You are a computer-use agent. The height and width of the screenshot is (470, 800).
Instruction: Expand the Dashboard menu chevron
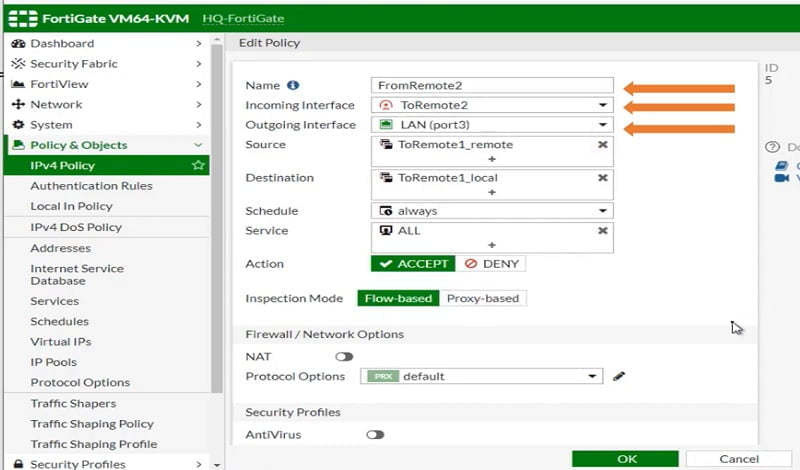pyautogui.click(x=198, y=43)
